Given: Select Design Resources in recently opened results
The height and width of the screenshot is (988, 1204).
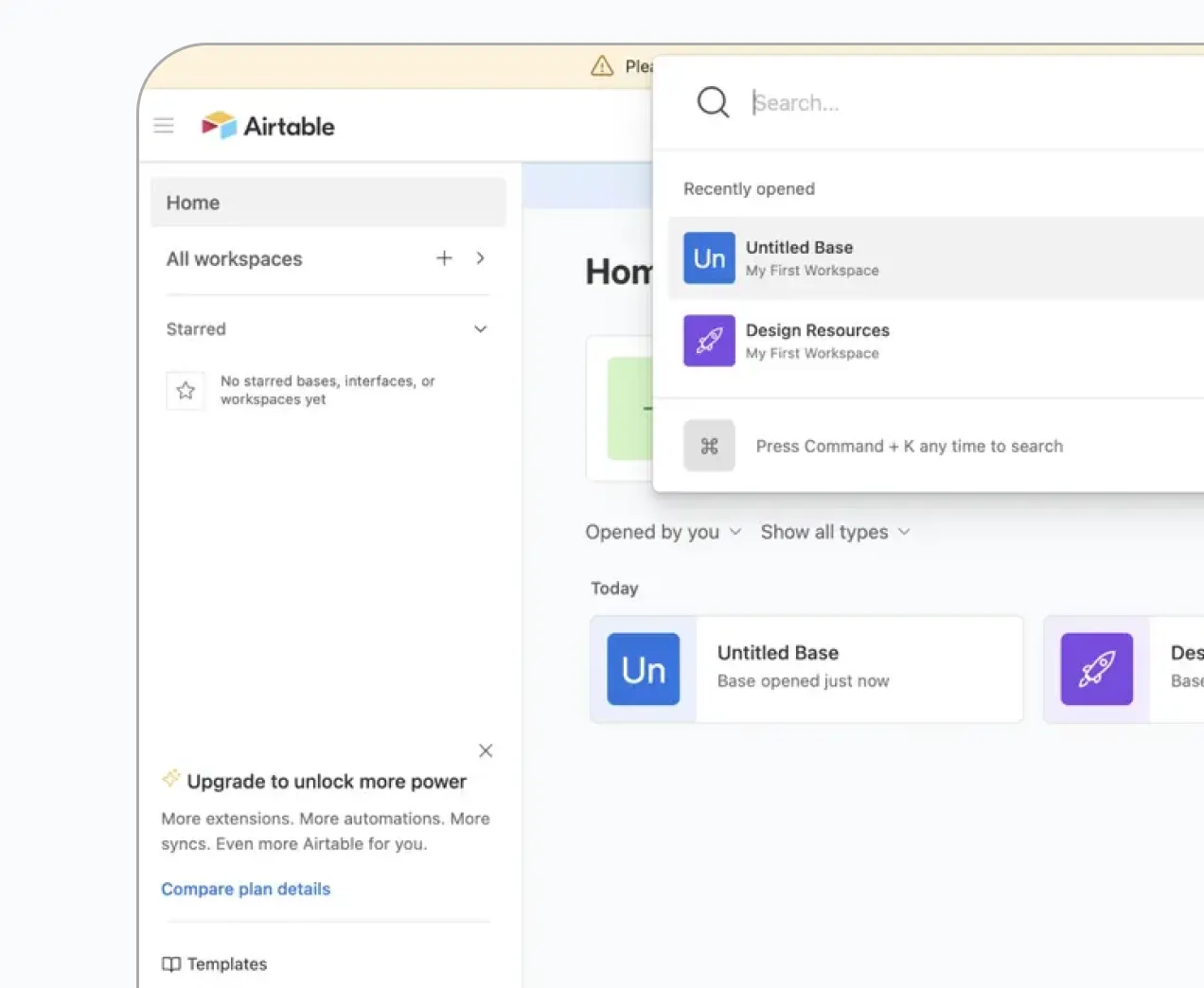Looking at the screenshot, I should point(935,341).
